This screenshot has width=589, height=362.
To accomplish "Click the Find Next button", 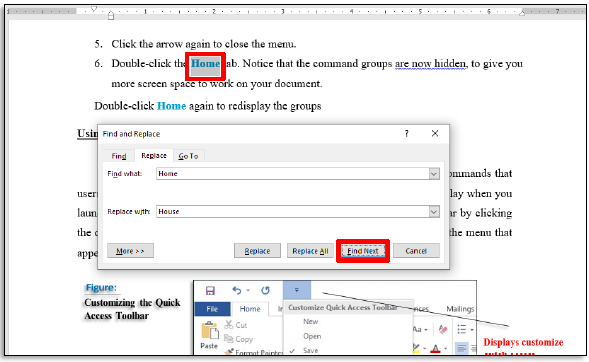I will (363, 251).
